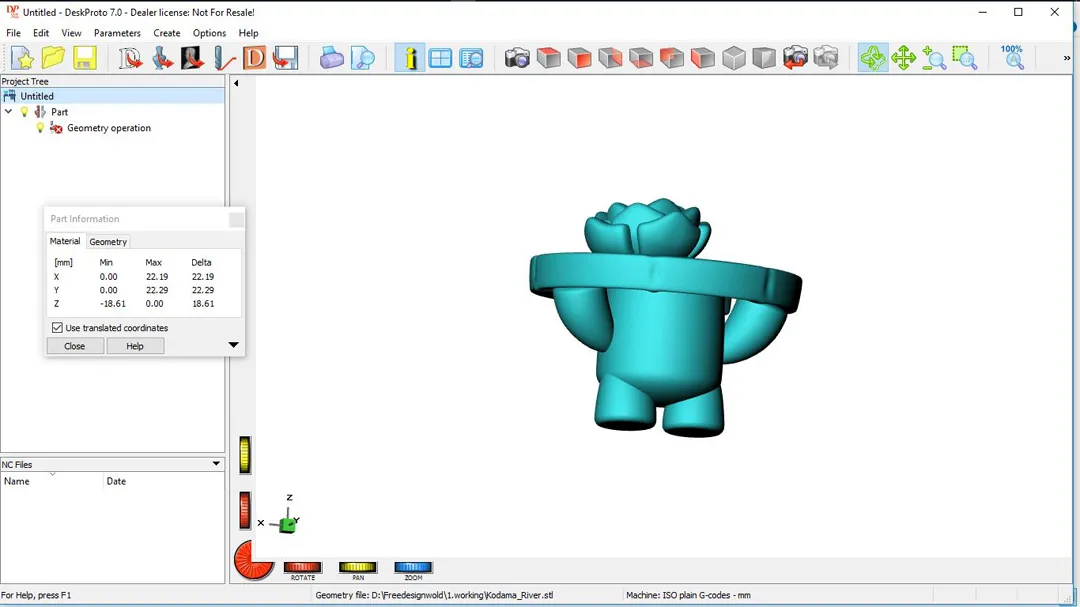Screen dimensions: 1080x607
Task: Show more toolbar buttons with double chevron
Action: (x=1067, y=58)
